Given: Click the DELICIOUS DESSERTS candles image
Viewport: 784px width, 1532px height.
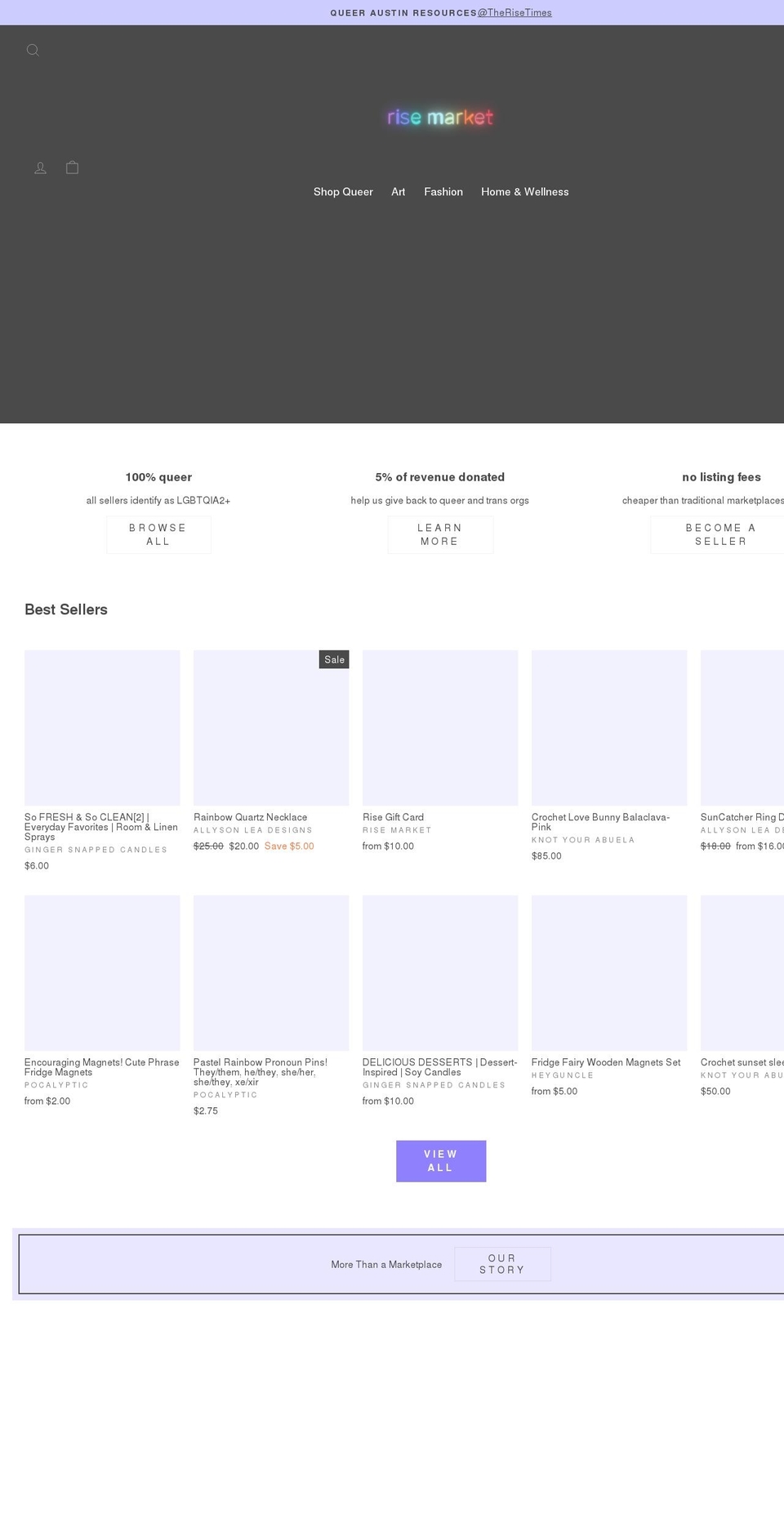Looking at the screenshot, I should pos(440,973).
